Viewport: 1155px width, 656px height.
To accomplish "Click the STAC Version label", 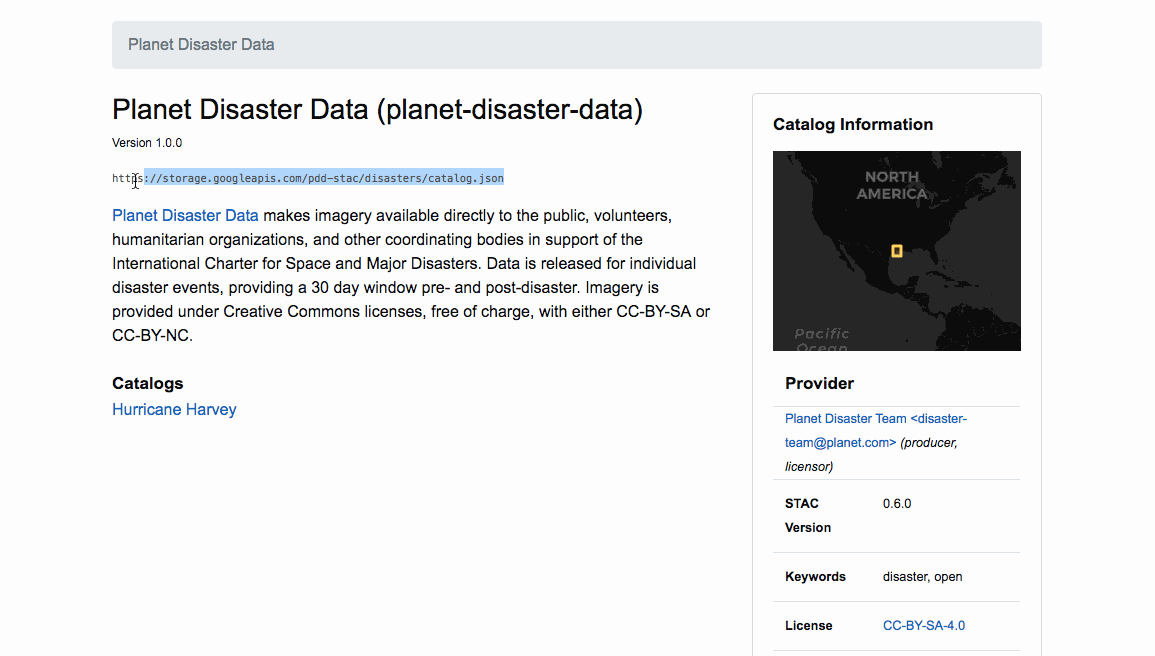I will 808,515.
